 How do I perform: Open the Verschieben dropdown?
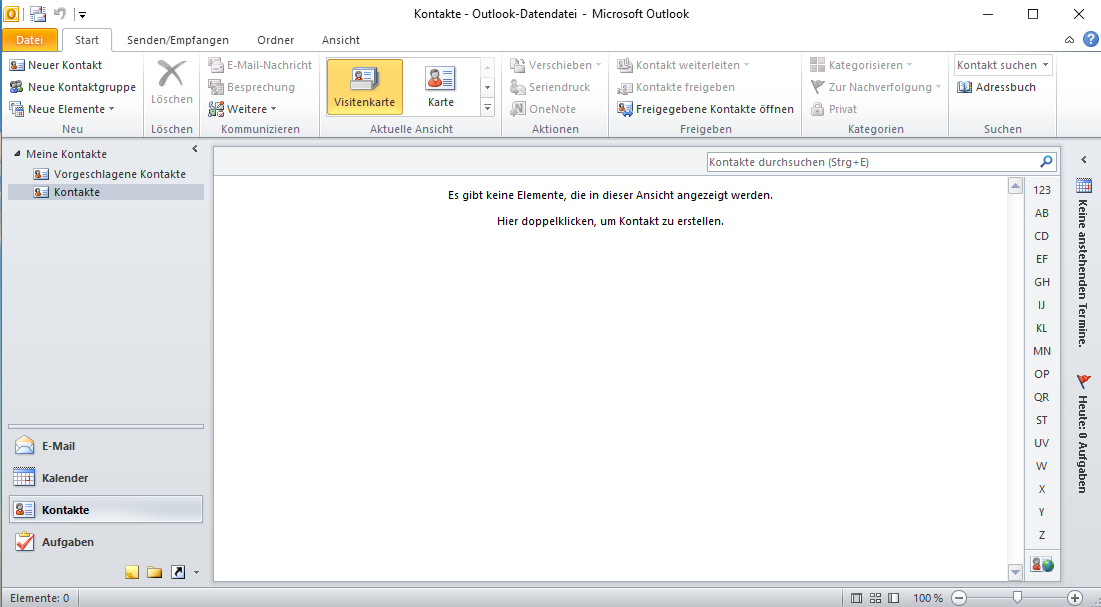point(555,65)
